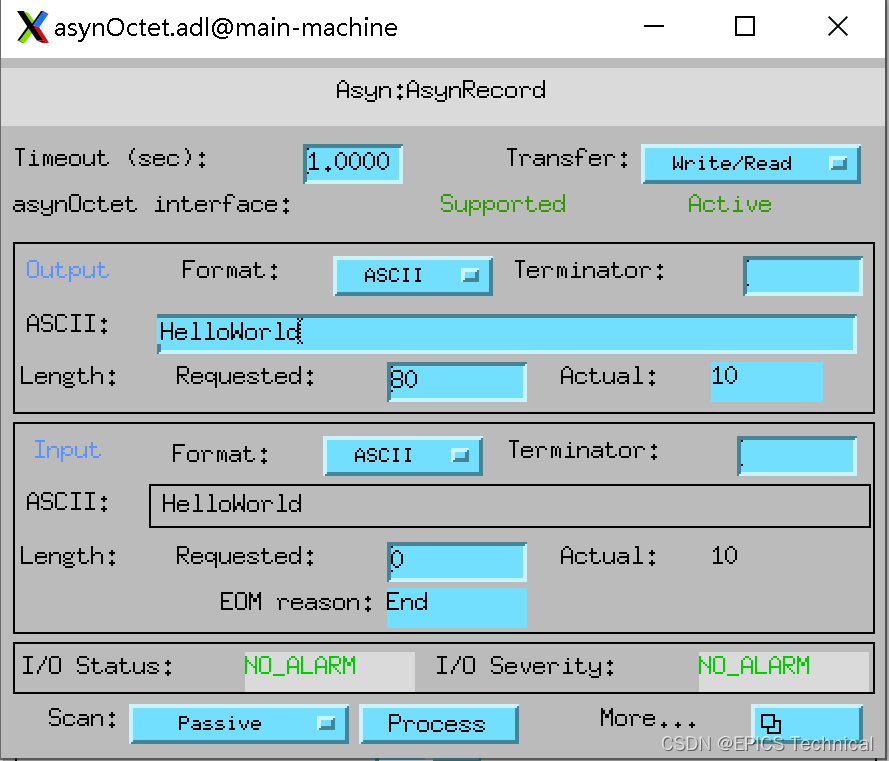This screenshot has width=889, height=761.
Task: Click the More... label
Action: tap(645, 717)
